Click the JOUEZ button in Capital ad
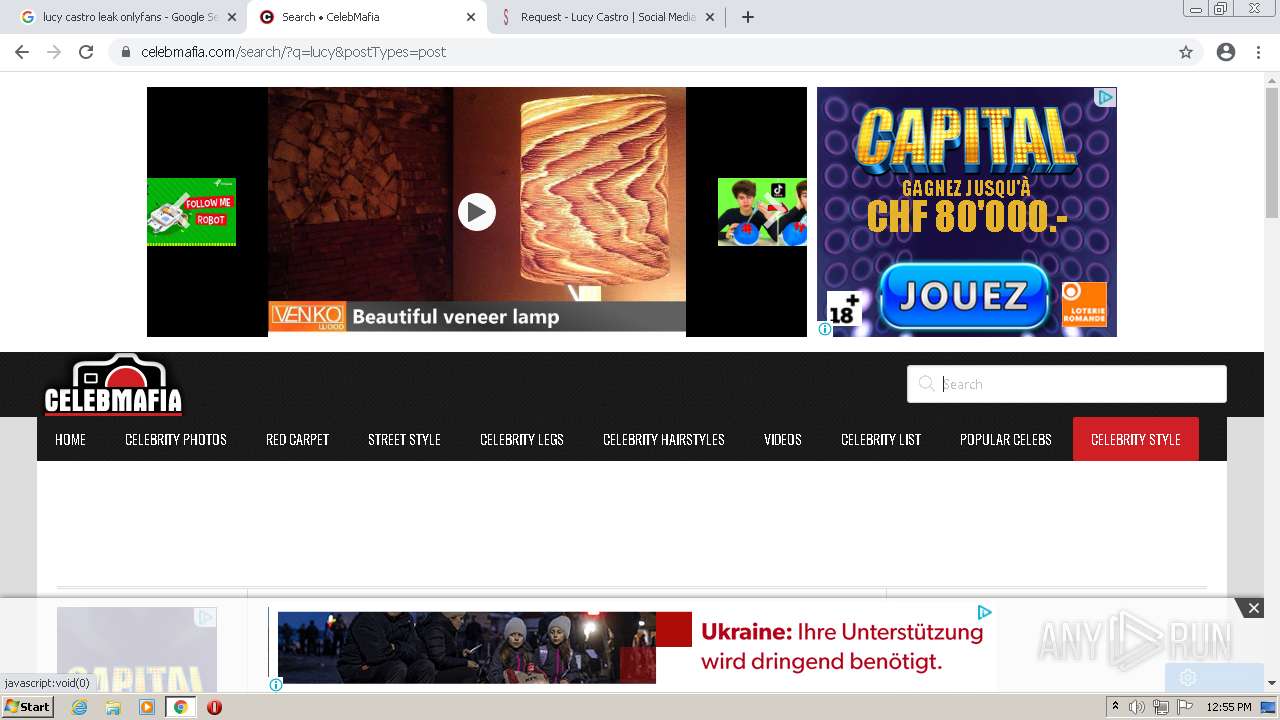This screenshot has width=1280, height=720. [964, 296]
